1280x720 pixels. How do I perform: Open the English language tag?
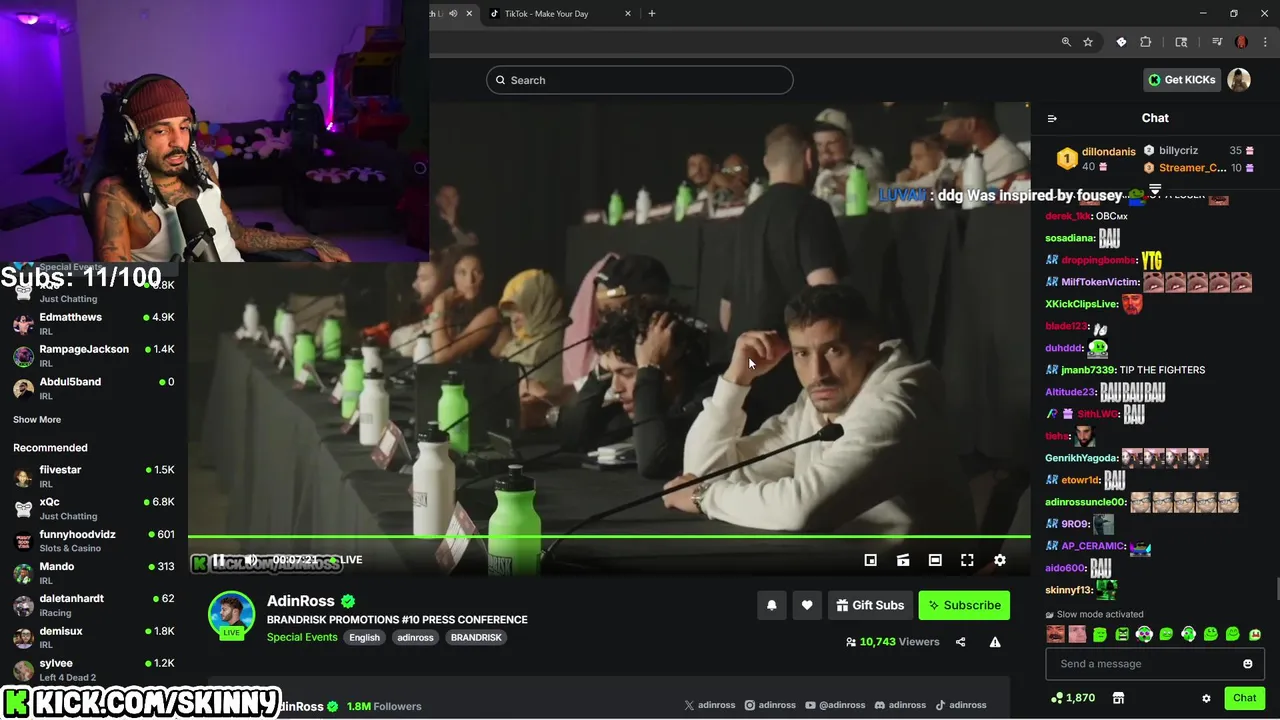point(364,637)
